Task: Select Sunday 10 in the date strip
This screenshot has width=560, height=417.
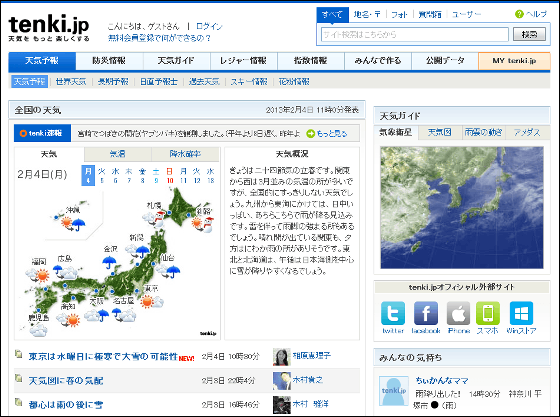Action: coord(170,176)
